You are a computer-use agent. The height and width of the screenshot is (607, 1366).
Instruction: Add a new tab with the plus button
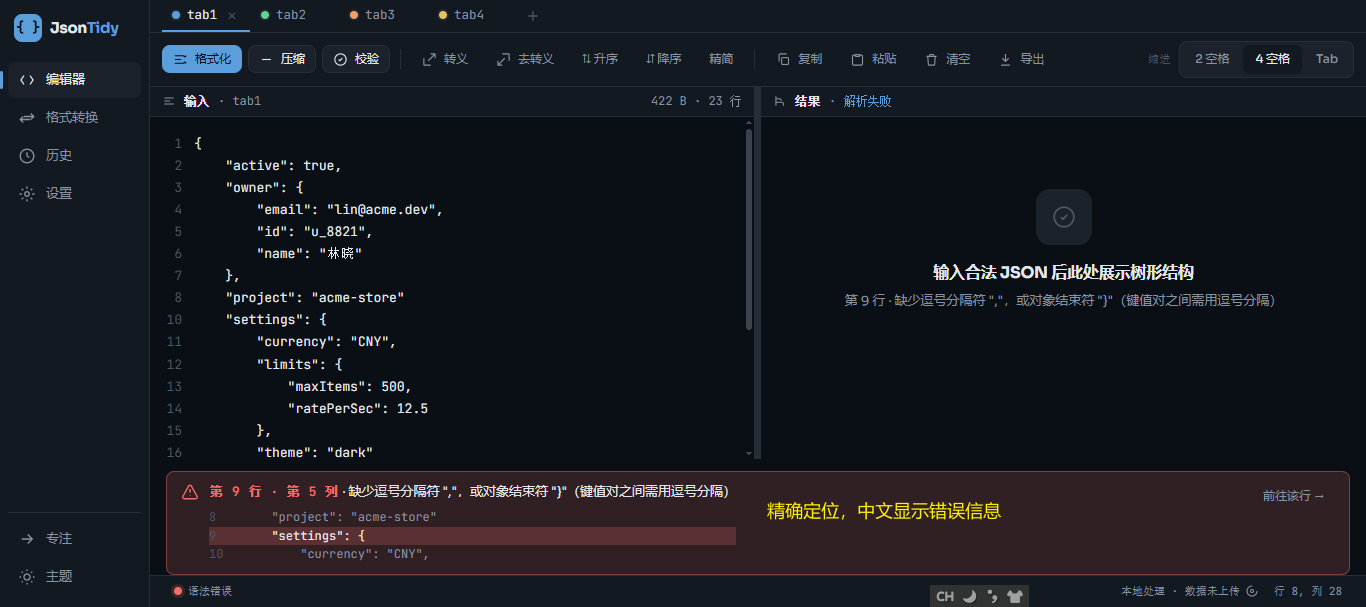pos(533,15)
